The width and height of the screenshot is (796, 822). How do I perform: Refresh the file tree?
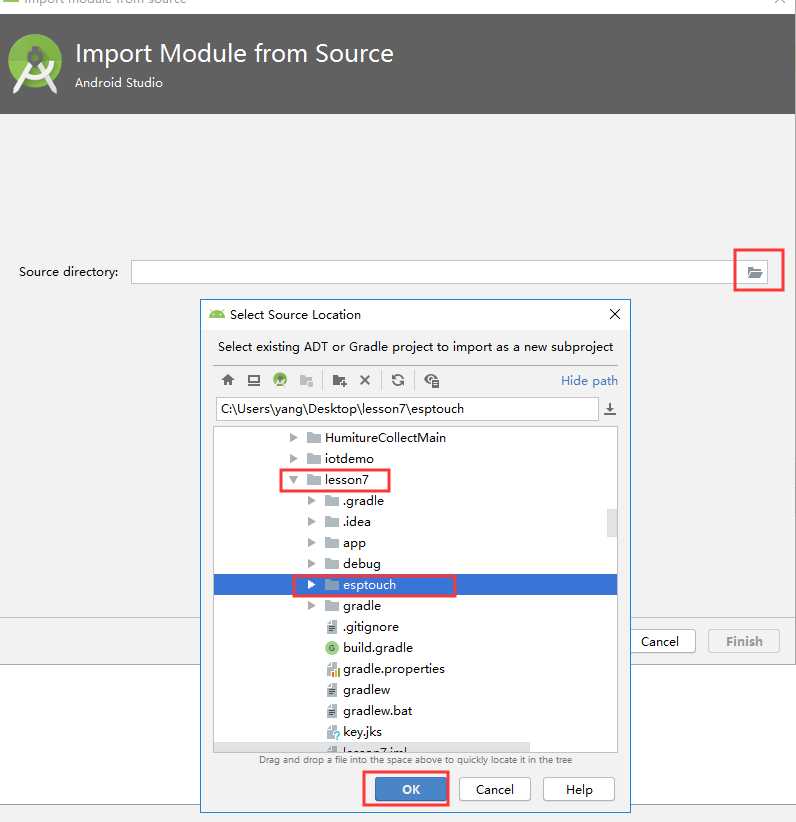click(398, 380)
